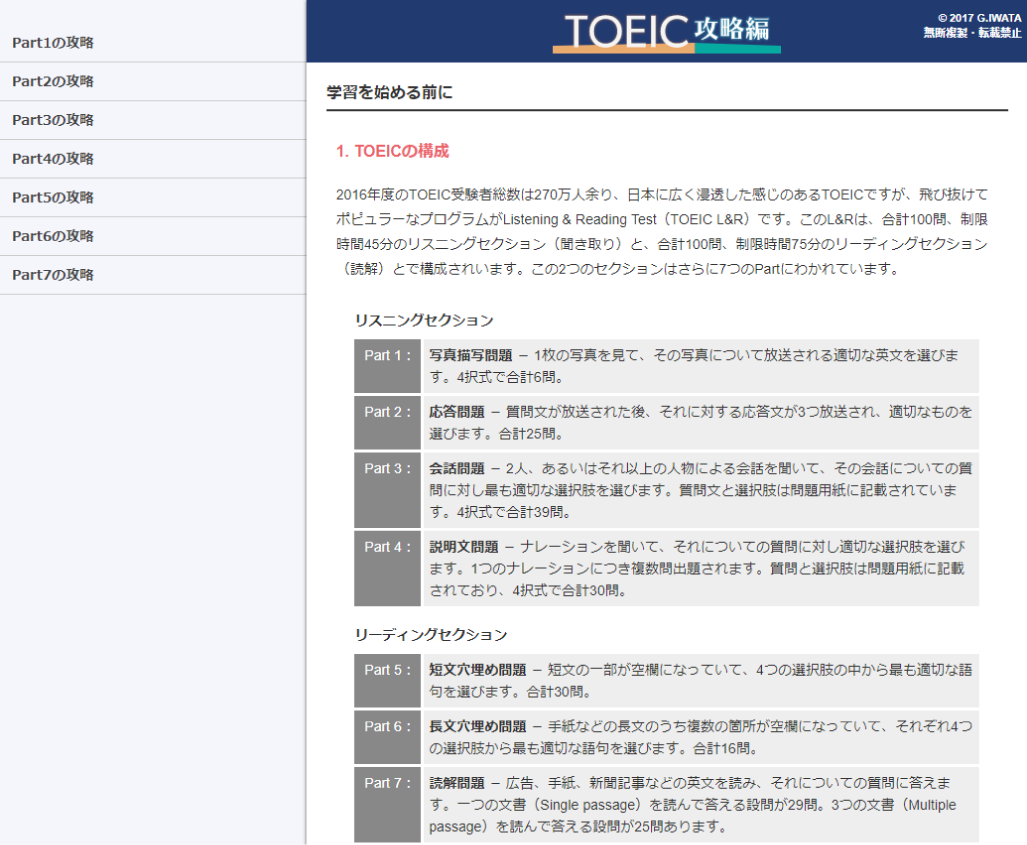Select the Part 5 label cell
The height and width of the screenshot is (845, 1027).
tap(387, 680)
